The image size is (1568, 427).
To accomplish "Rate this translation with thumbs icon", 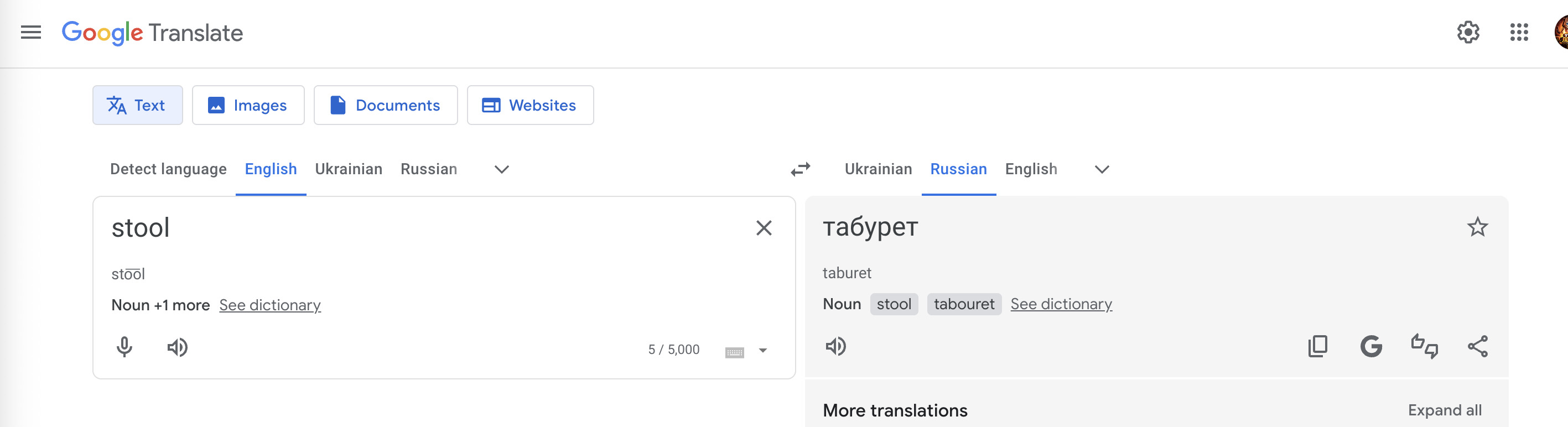I will pyautogui.click(x=1424, y=346).
